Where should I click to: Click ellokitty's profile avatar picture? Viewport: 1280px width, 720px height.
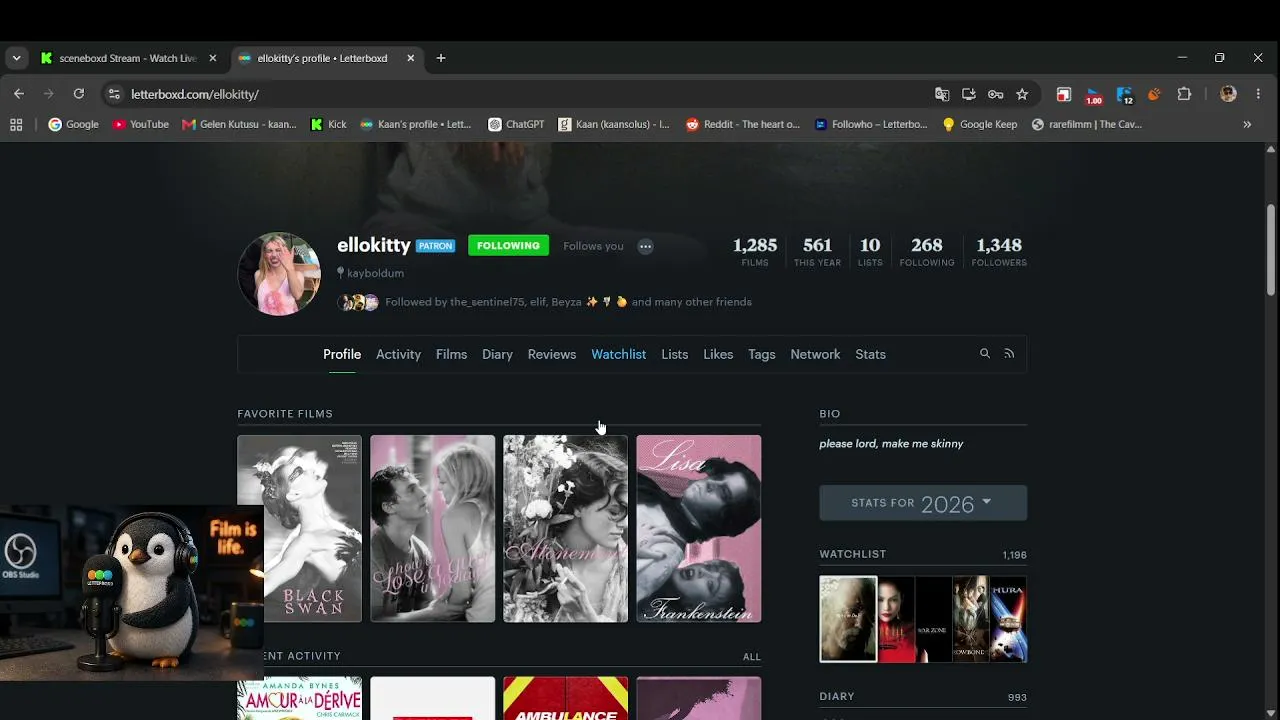click(279, 274)
